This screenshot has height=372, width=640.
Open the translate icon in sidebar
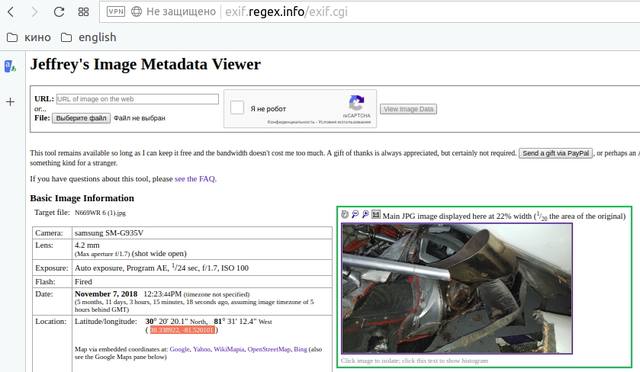click(10, 66)
